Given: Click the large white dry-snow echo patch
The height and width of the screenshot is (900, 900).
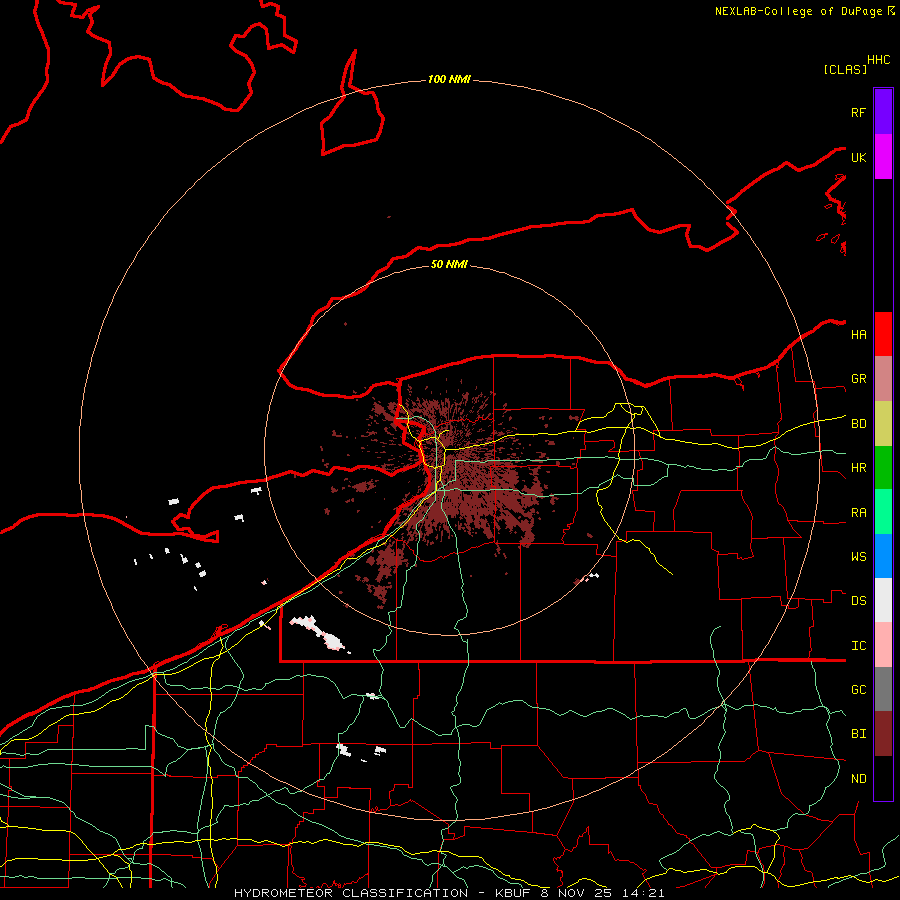Looking at the screenshot, I should point(319,633).
